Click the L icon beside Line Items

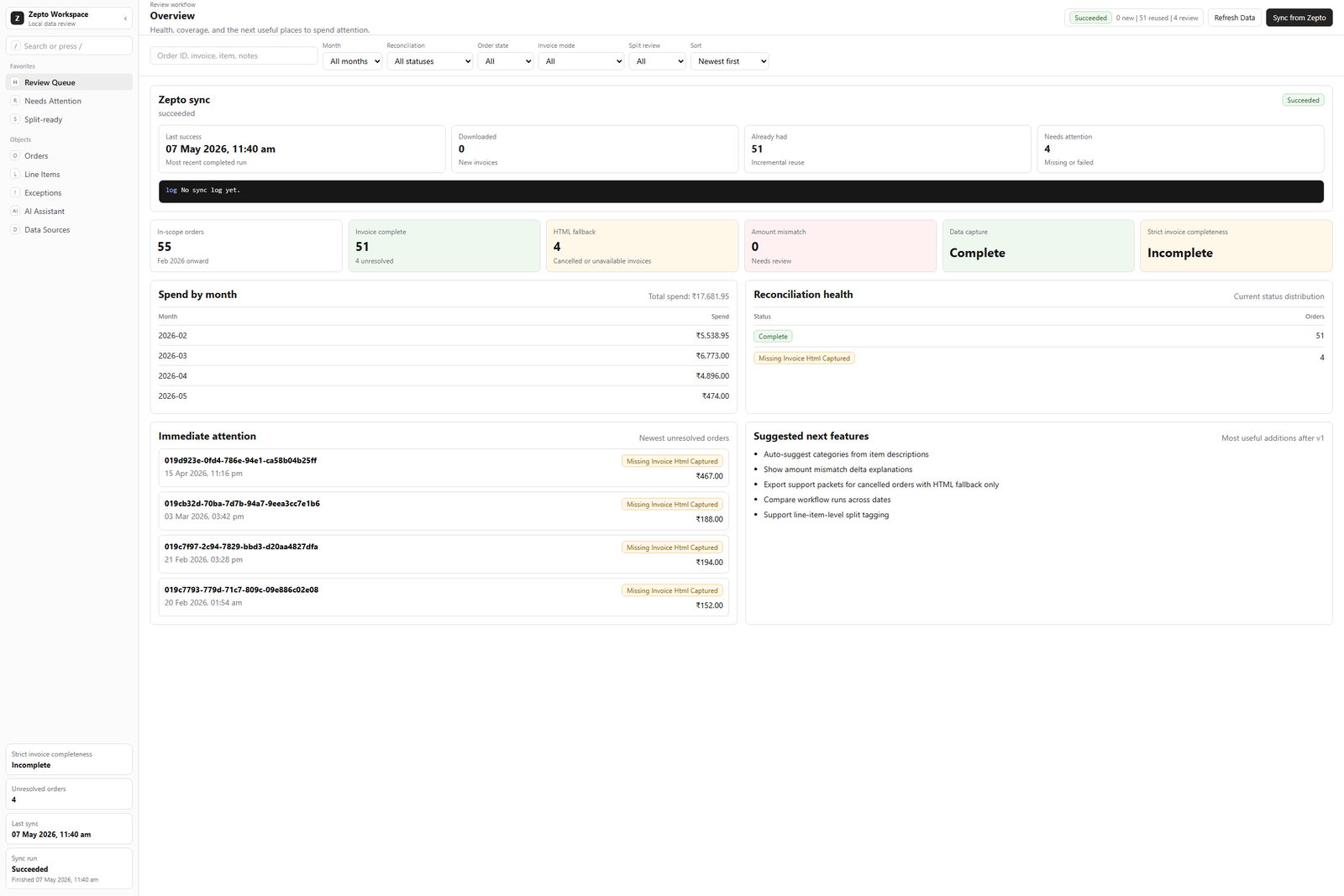[x=15, y=174]
